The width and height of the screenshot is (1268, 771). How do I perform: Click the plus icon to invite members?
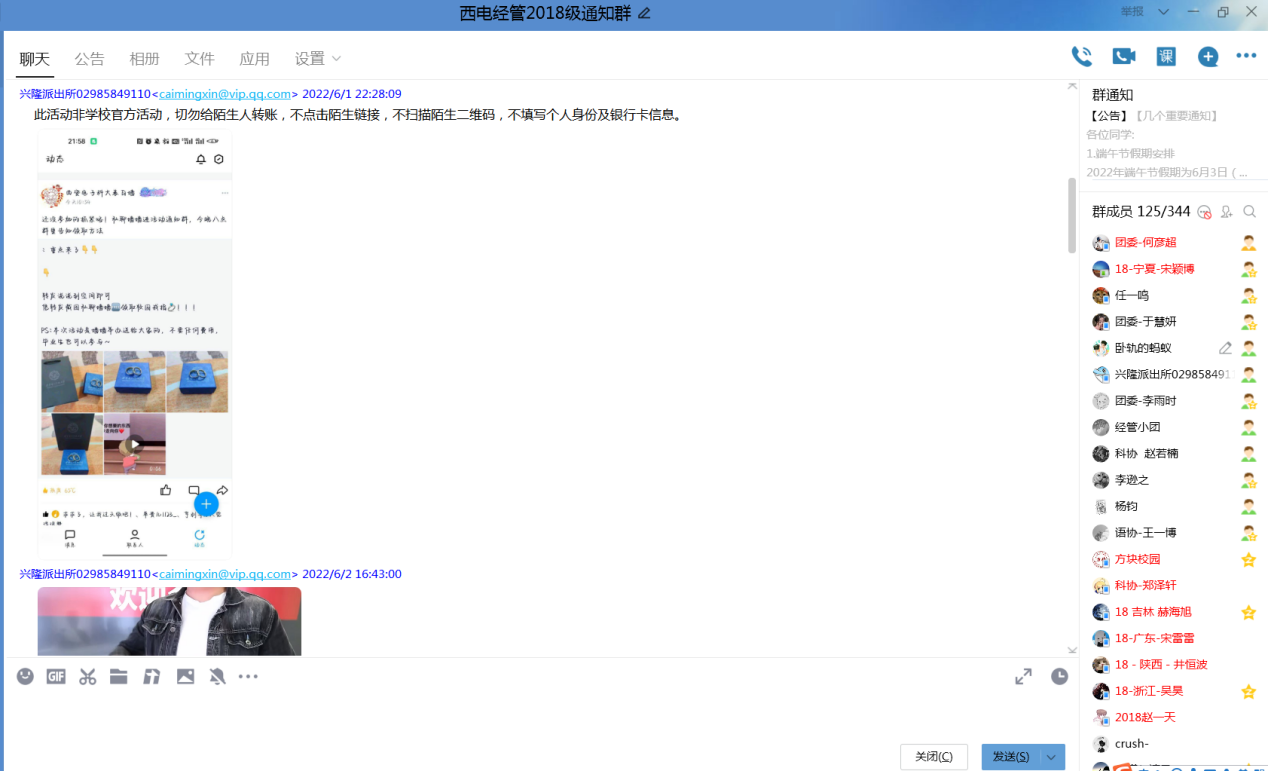click(x=1208, y=57)
